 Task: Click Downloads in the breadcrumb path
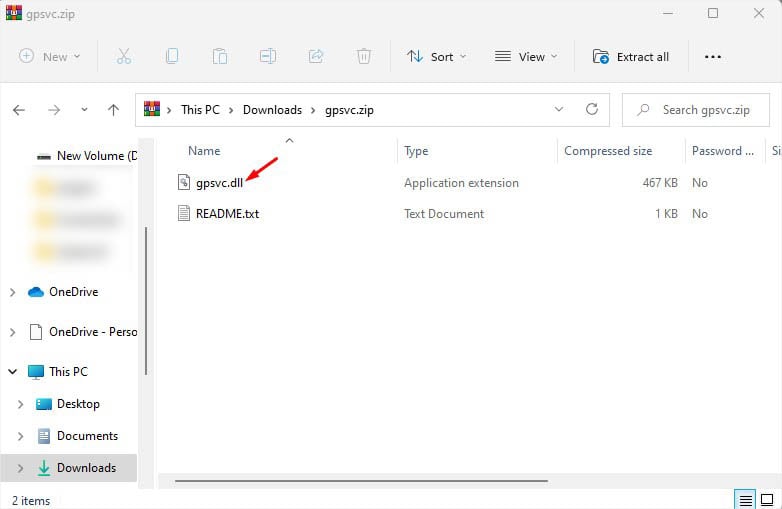pos(272,110)
